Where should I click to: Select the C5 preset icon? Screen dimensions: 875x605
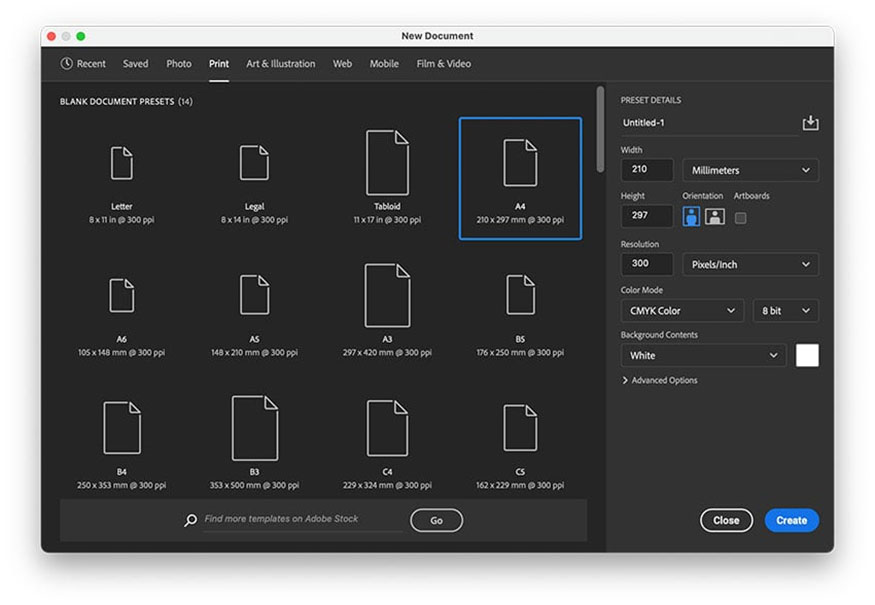coord(520,428)
